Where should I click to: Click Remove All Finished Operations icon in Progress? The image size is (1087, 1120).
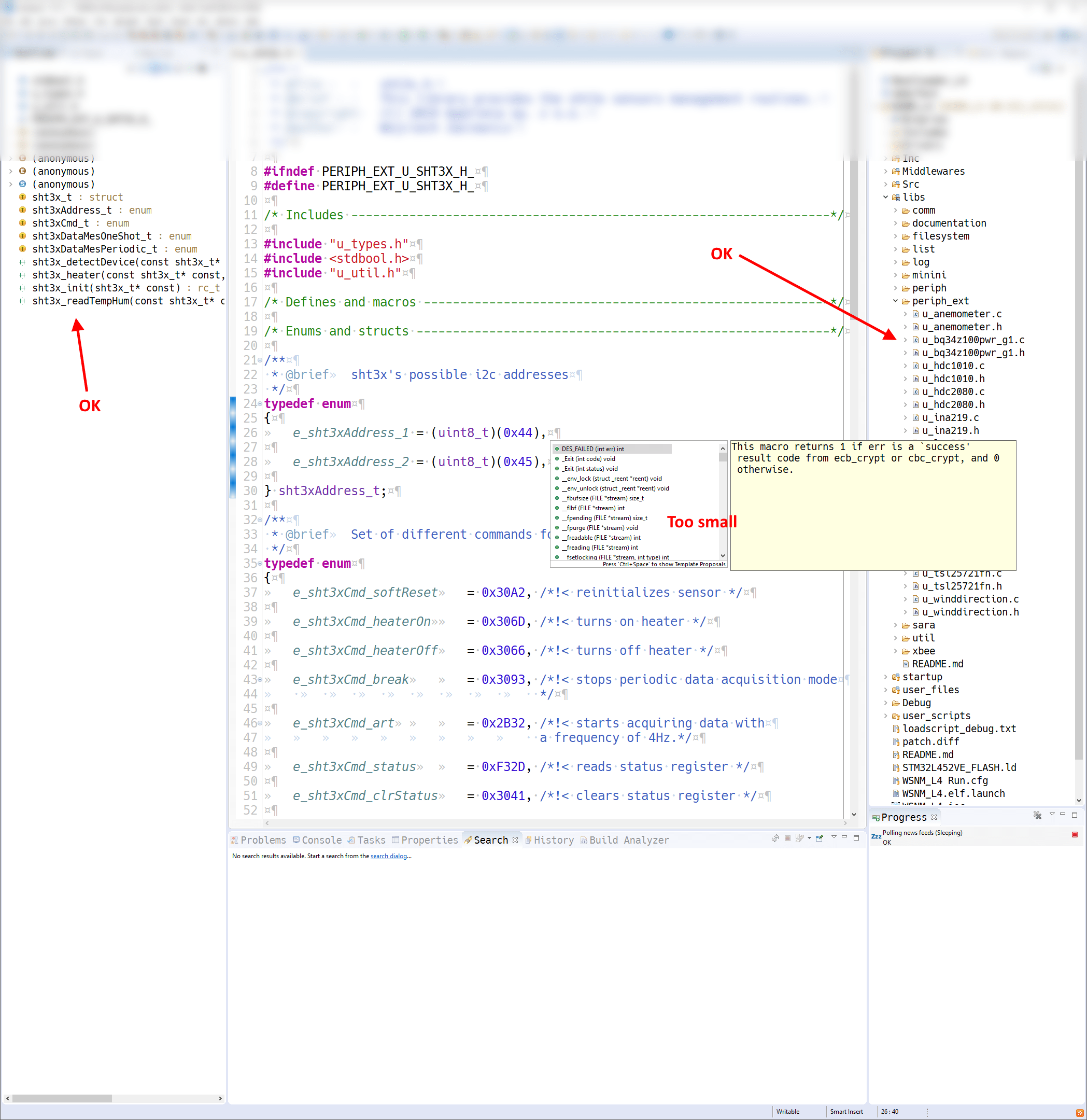pos(1037,816)
